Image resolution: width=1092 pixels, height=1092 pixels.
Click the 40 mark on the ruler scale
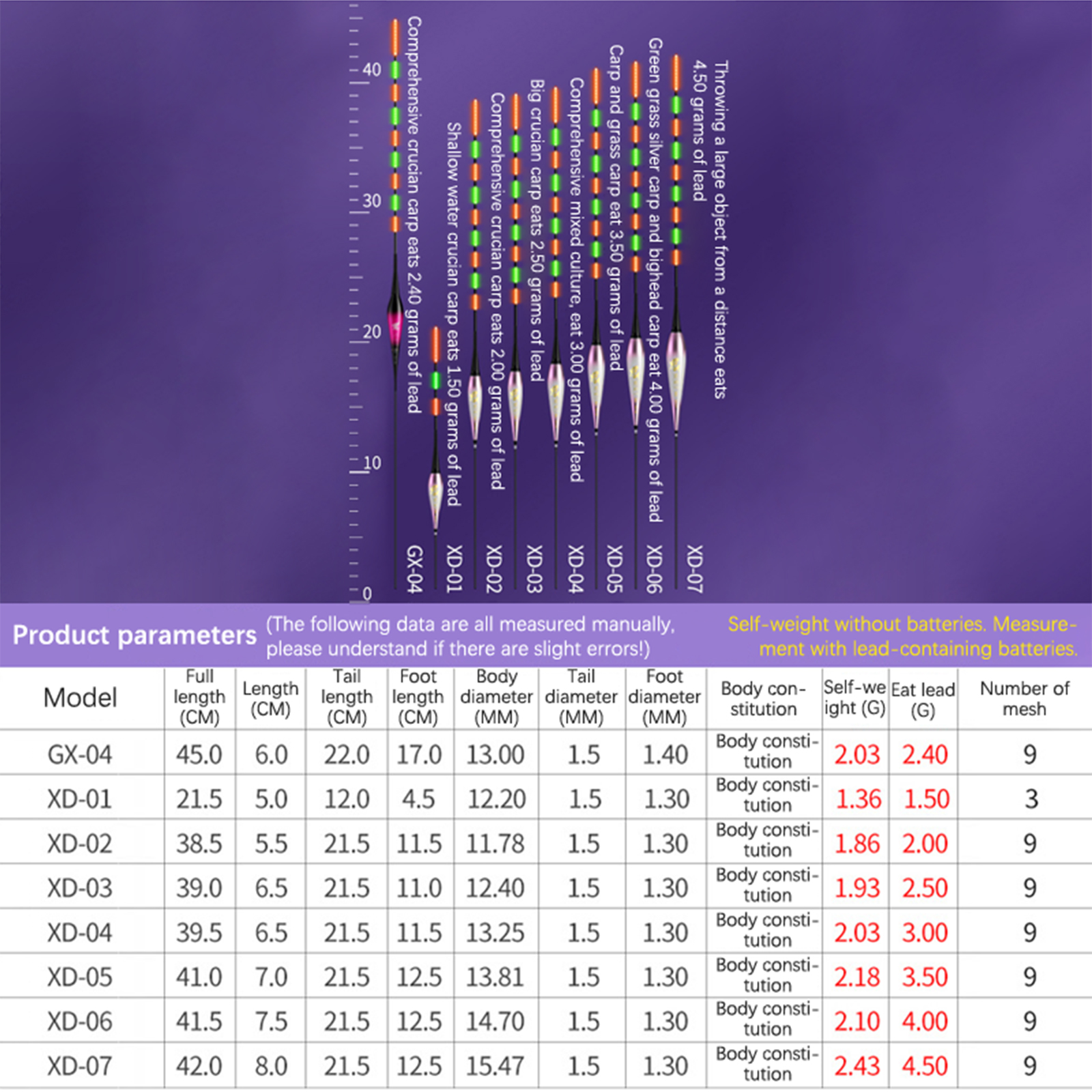371,69
